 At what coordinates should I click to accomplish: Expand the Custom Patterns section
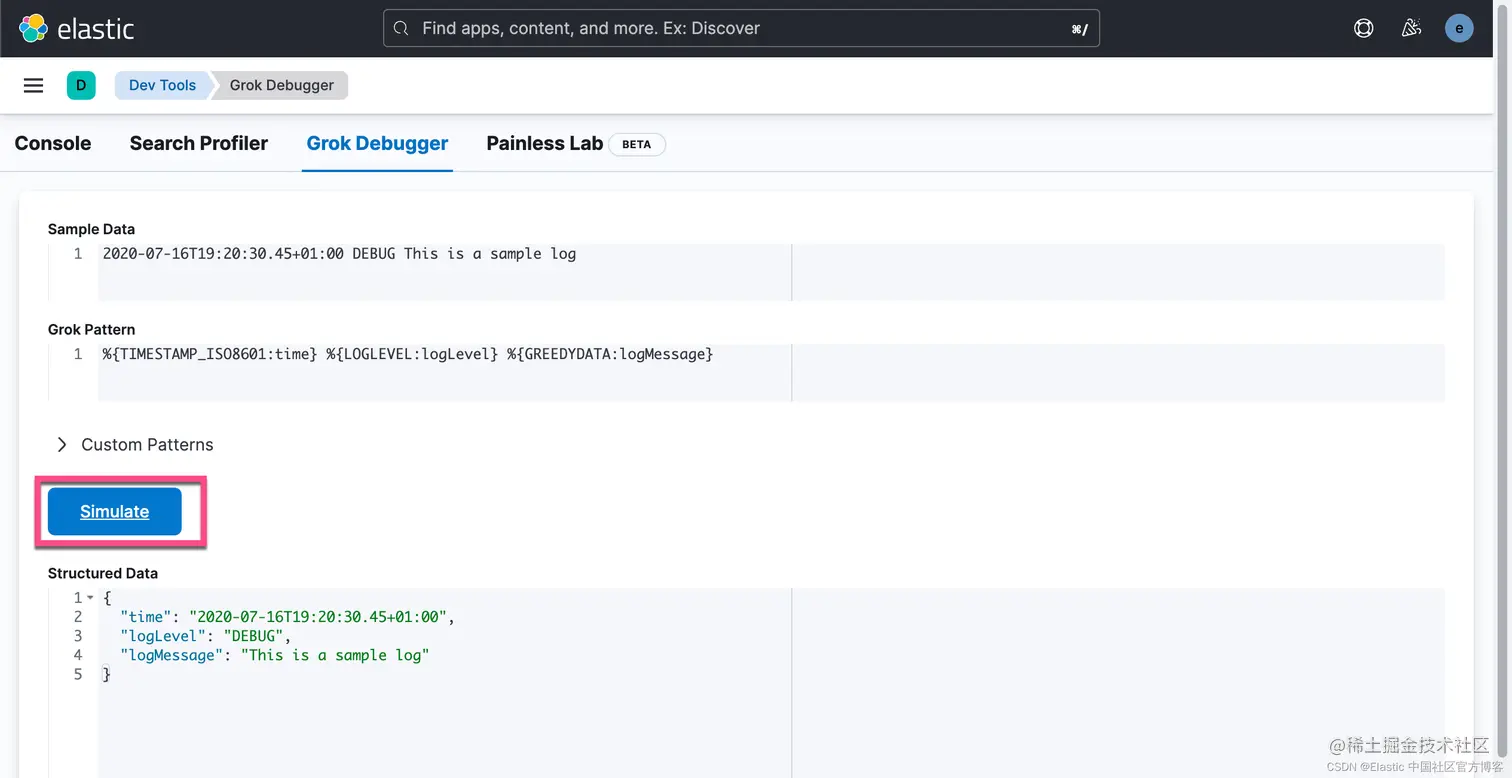tap(135, 444)
